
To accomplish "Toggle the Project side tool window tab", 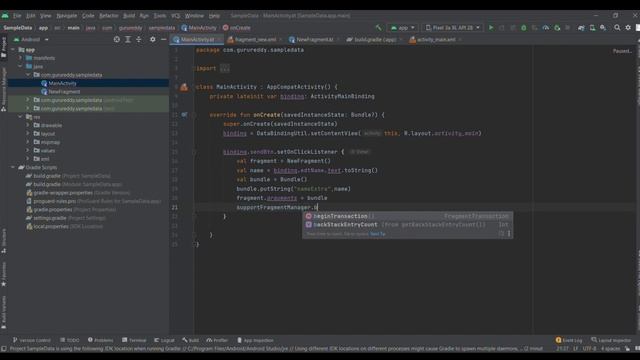I will [4, 48].
